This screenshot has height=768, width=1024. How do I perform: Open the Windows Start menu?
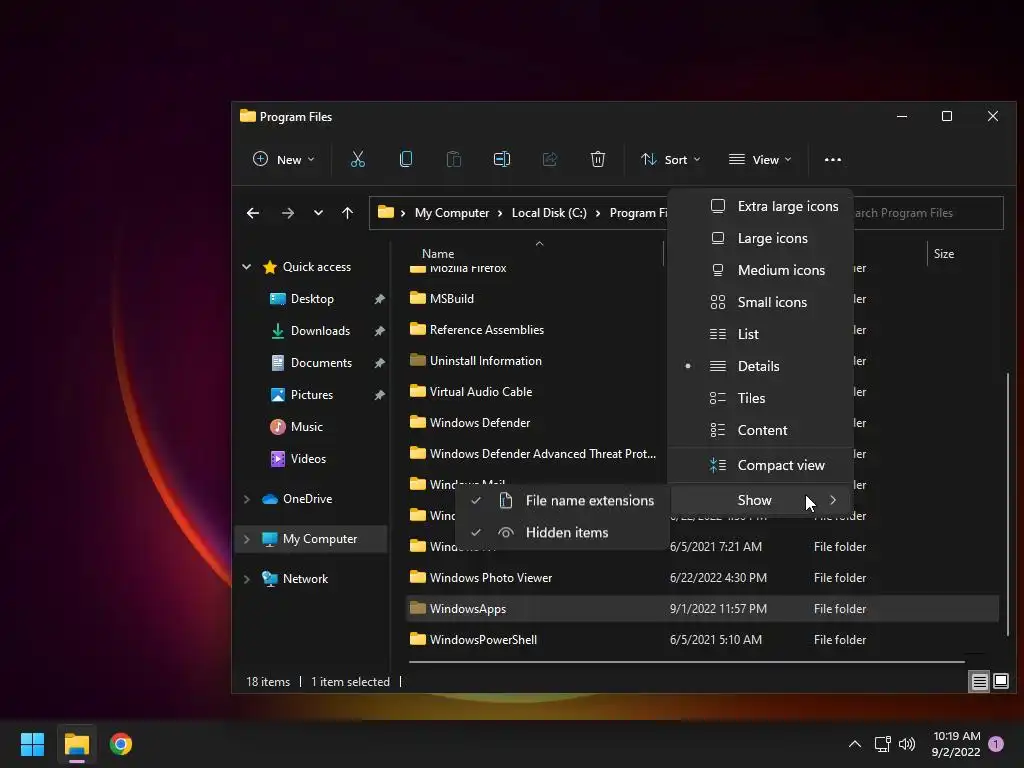[x=32, y=744]
